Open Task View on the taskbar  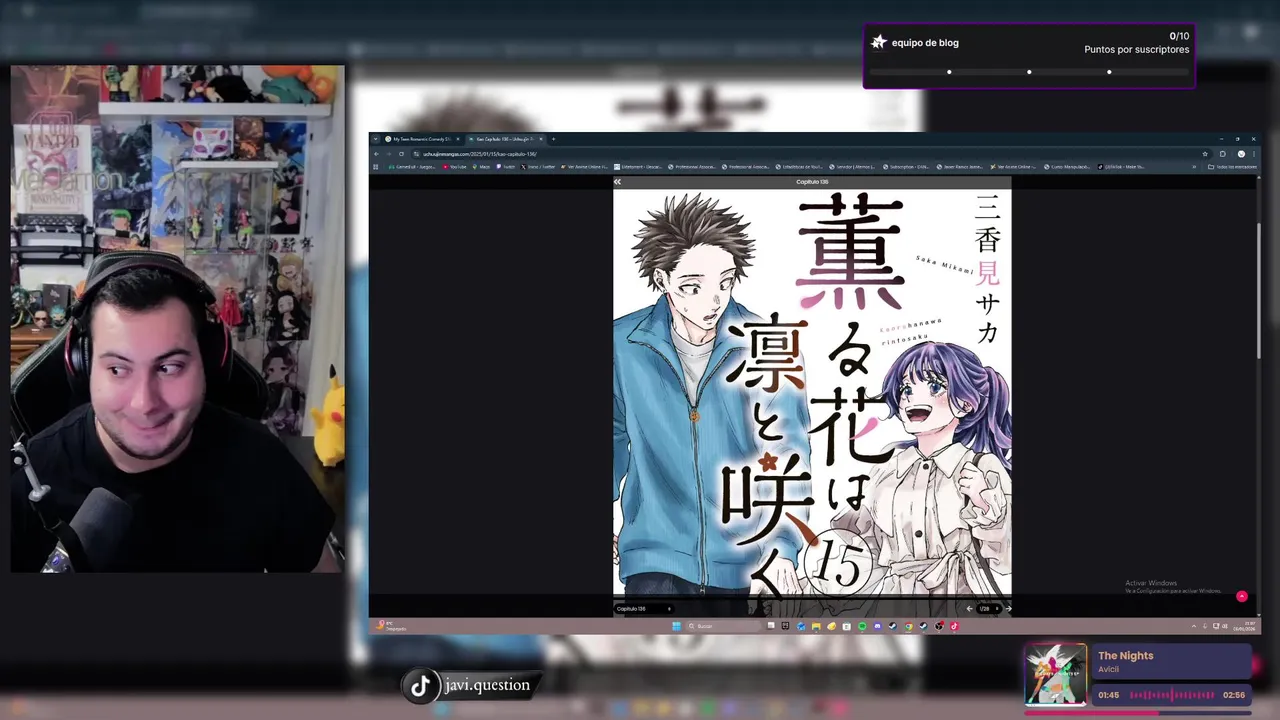tap(771, 625)
